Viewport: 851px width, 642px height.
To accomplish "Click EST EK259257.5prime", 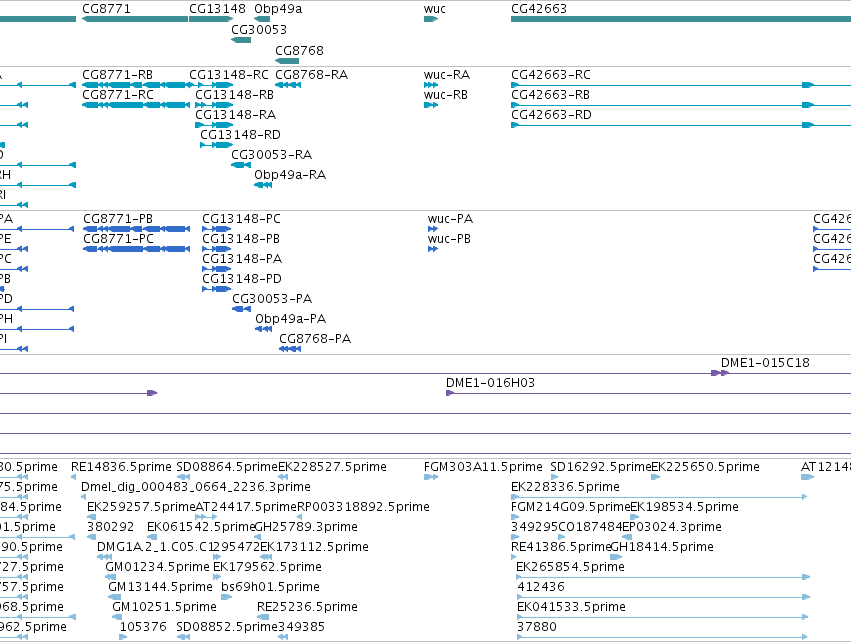I will tap(141, 507).
